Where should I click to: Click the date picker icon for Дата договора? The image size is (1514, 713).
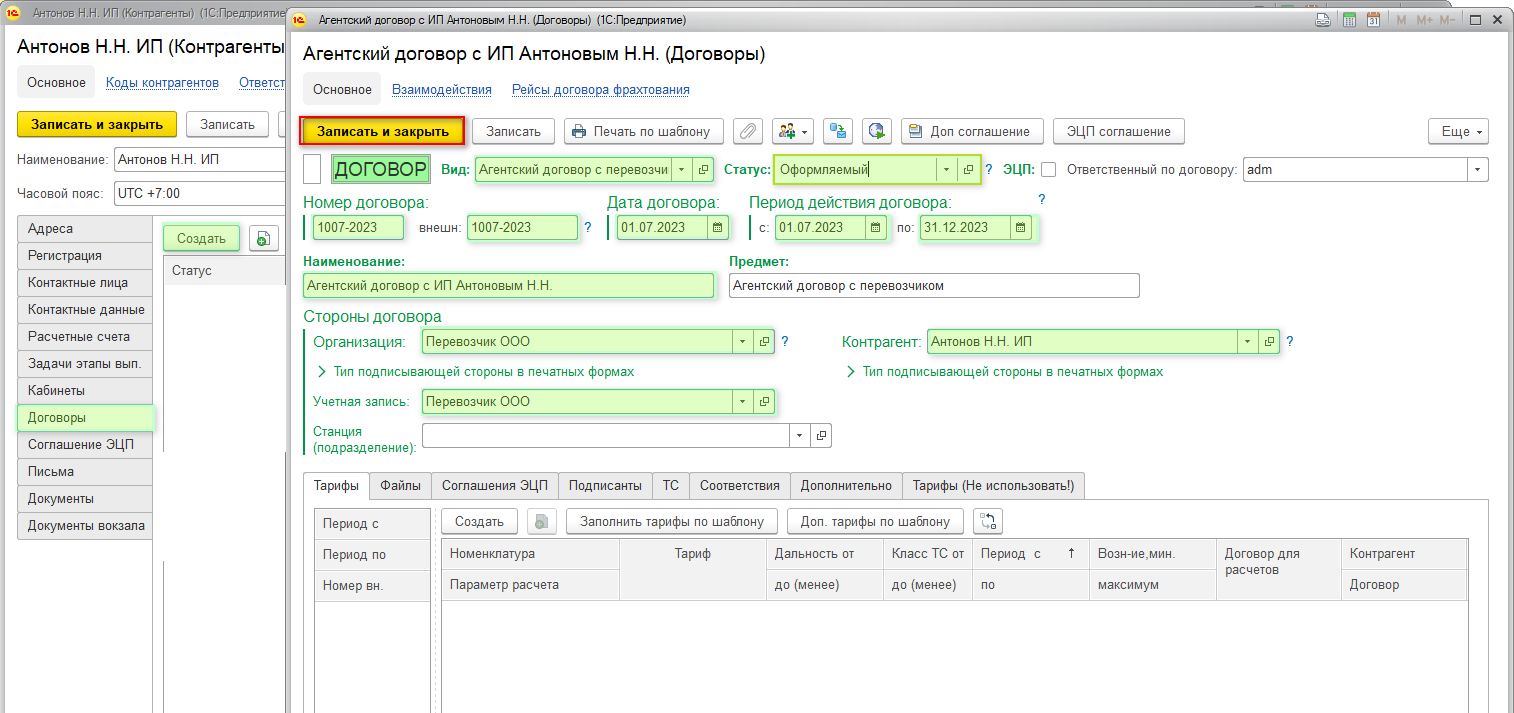pyautogui.click(x=718, y=227)
